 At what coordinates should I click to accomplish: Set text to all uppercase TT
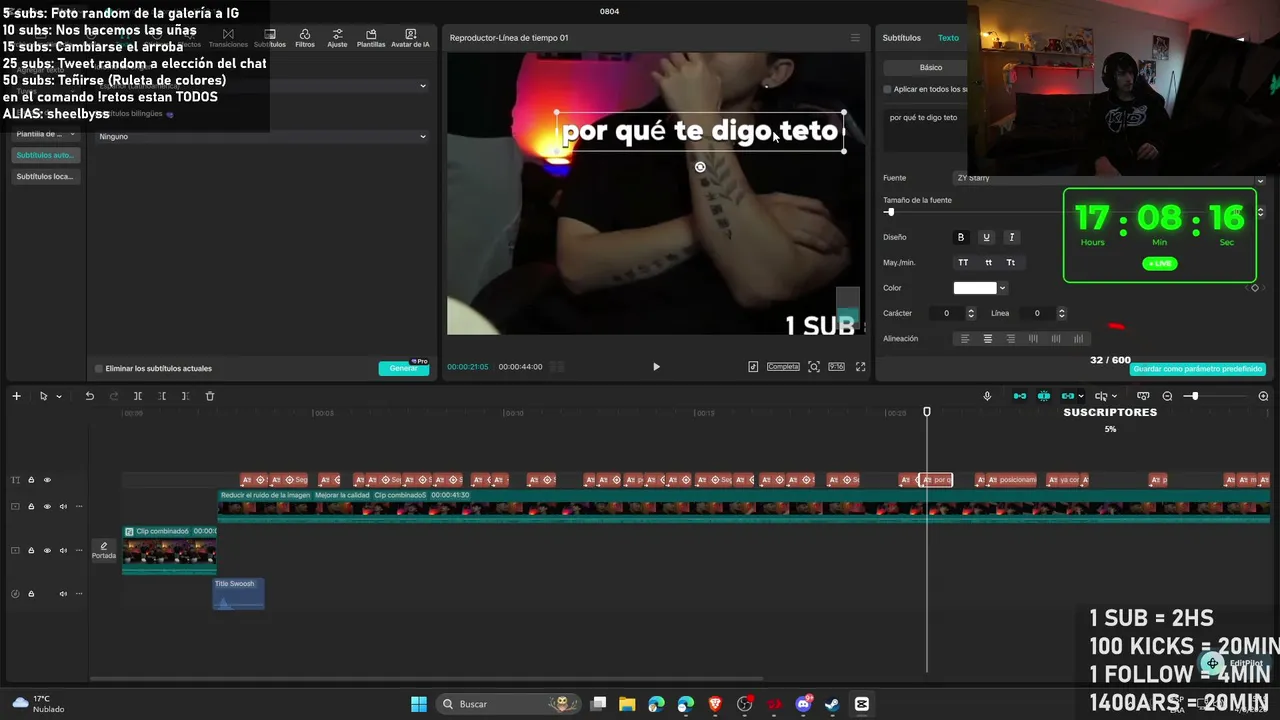(x=963, y=262)
